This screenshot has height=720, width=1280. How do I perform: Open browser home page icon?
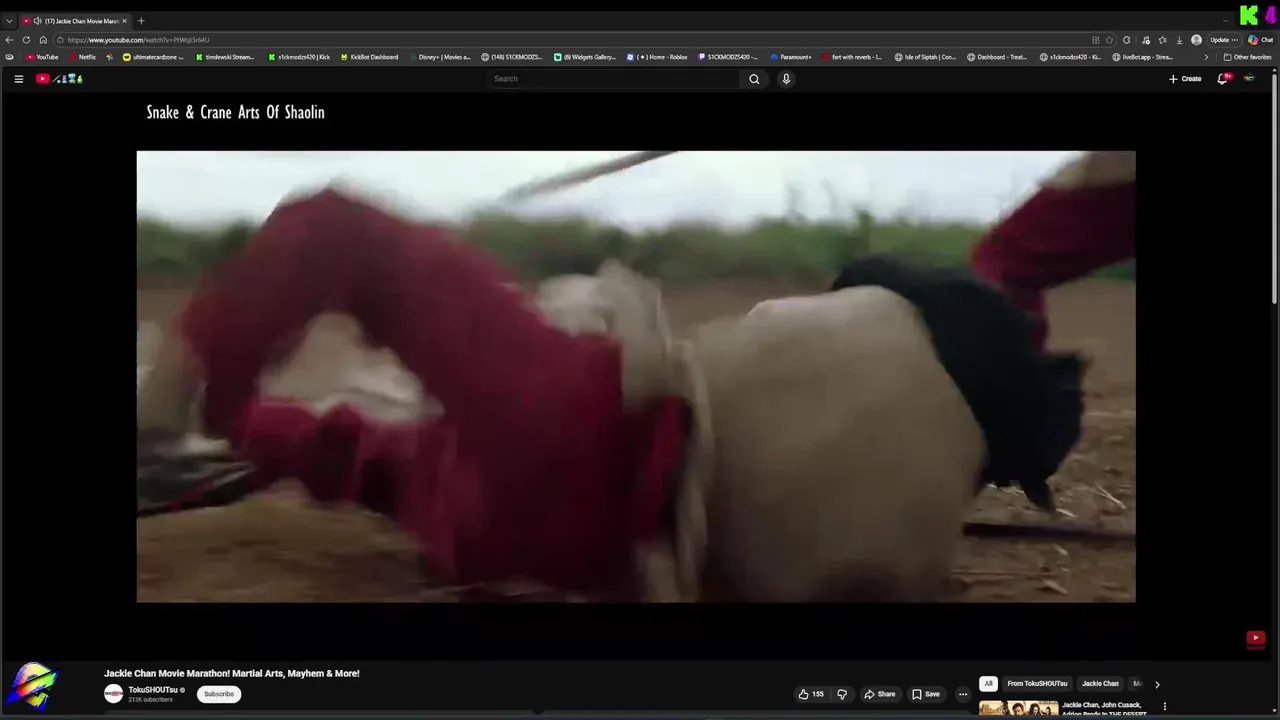coord(43,40)
